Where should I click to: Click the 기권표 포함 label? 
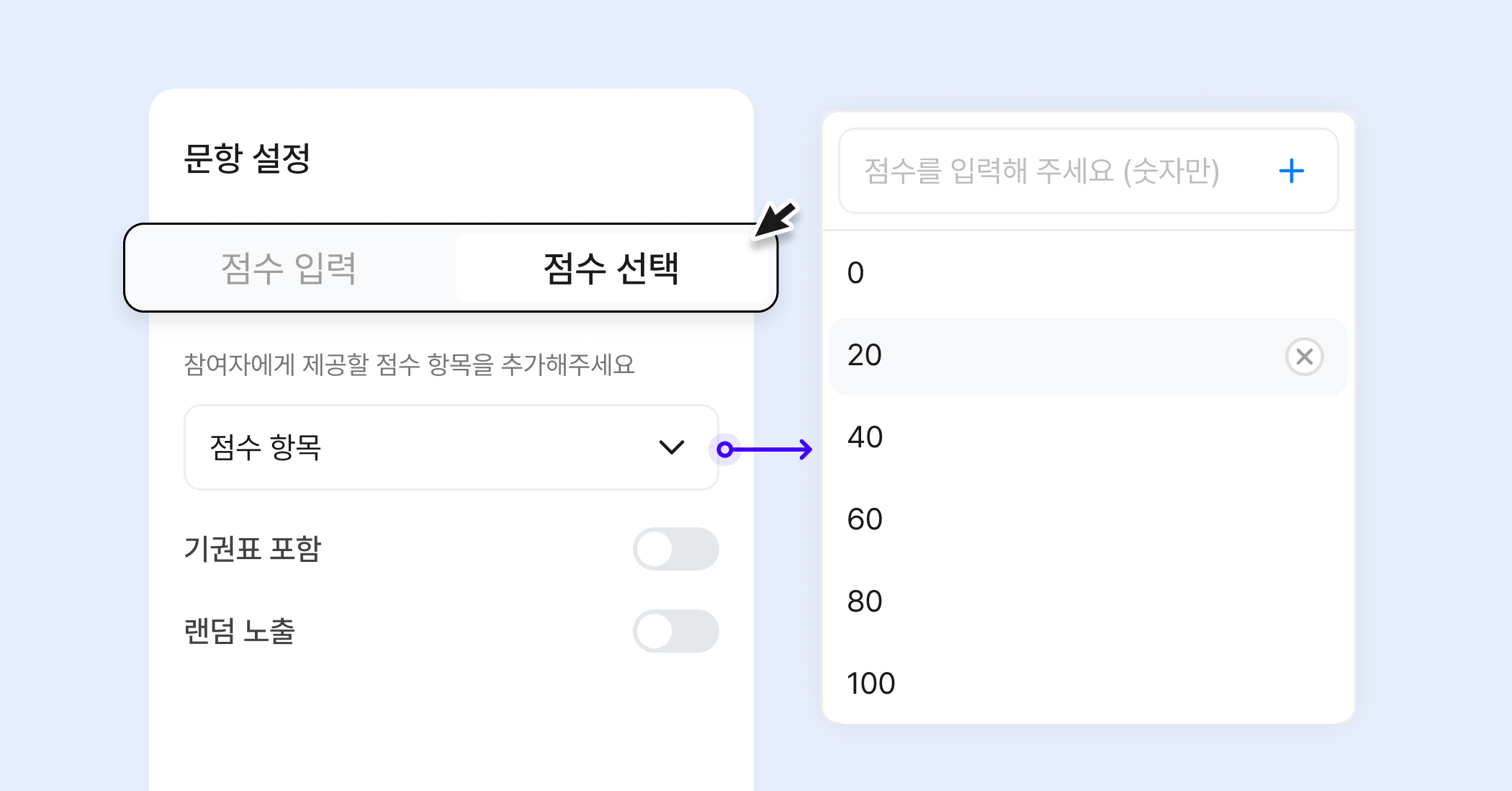coord(253,549)
